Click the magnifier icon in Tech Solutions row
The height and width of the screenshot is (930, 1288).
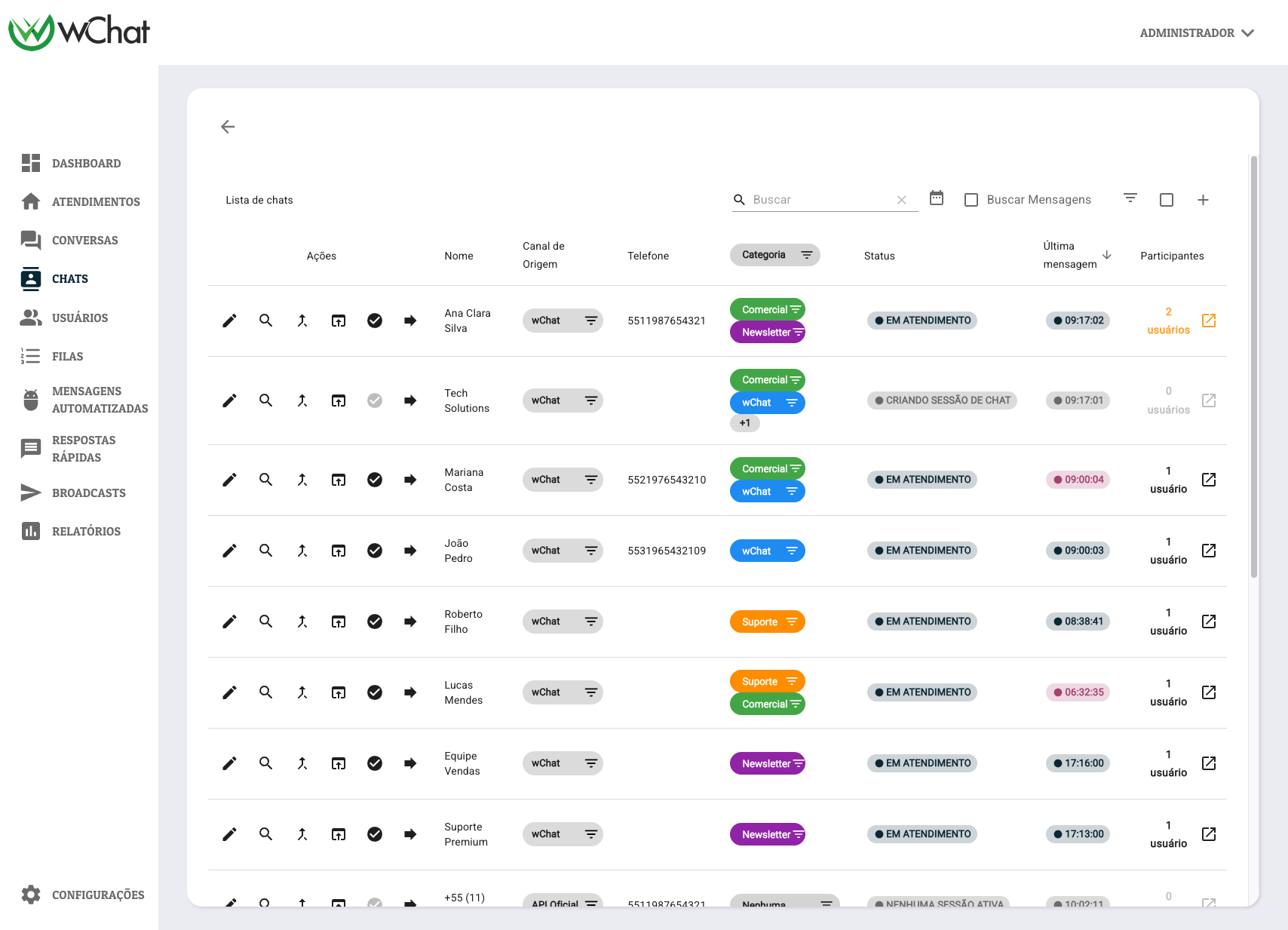[265, 401]
